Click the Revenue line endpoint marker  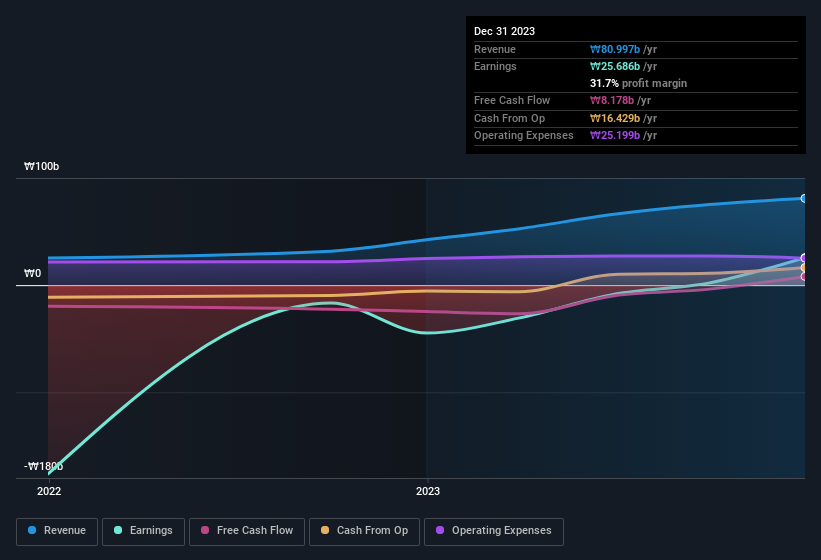tap(804, 198)
